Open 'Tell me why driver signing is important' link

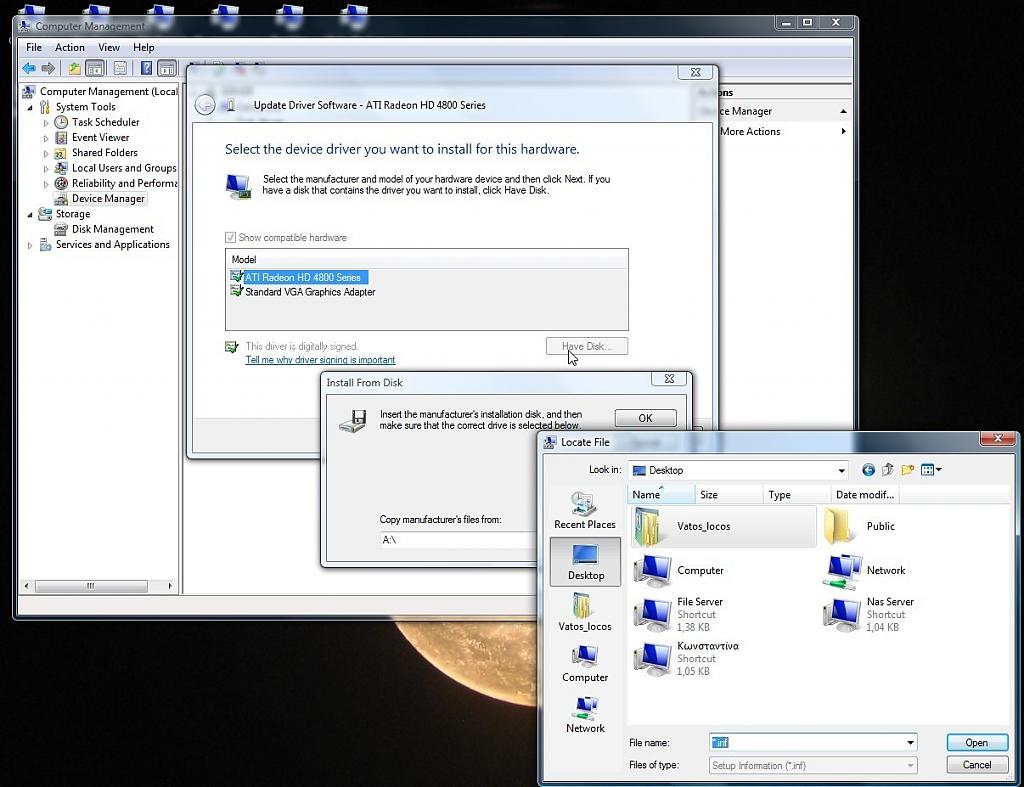(x=320, y=360)
